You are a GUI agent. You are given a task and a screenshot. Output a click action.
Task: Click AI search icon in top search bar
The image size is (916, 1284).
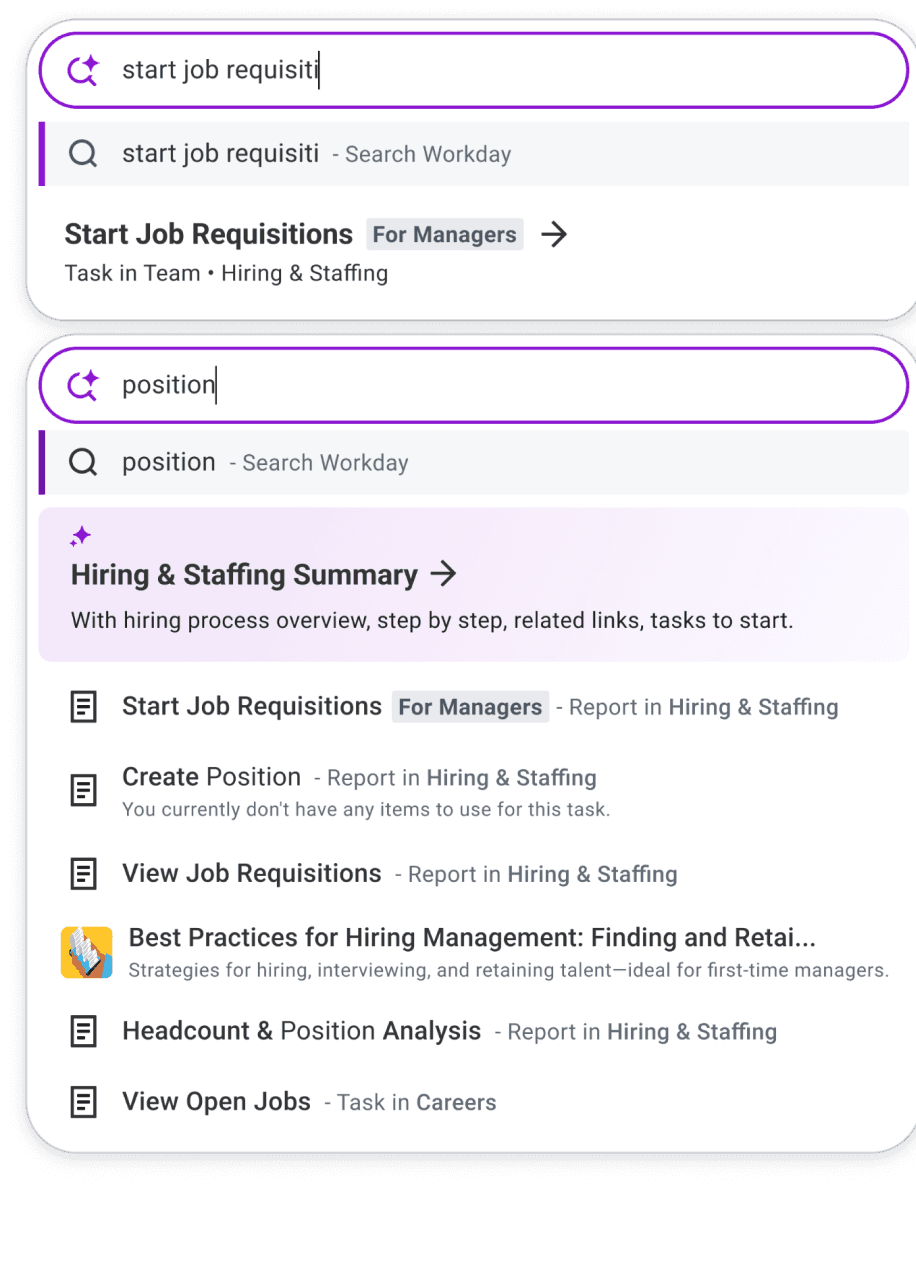coord(83,71)
